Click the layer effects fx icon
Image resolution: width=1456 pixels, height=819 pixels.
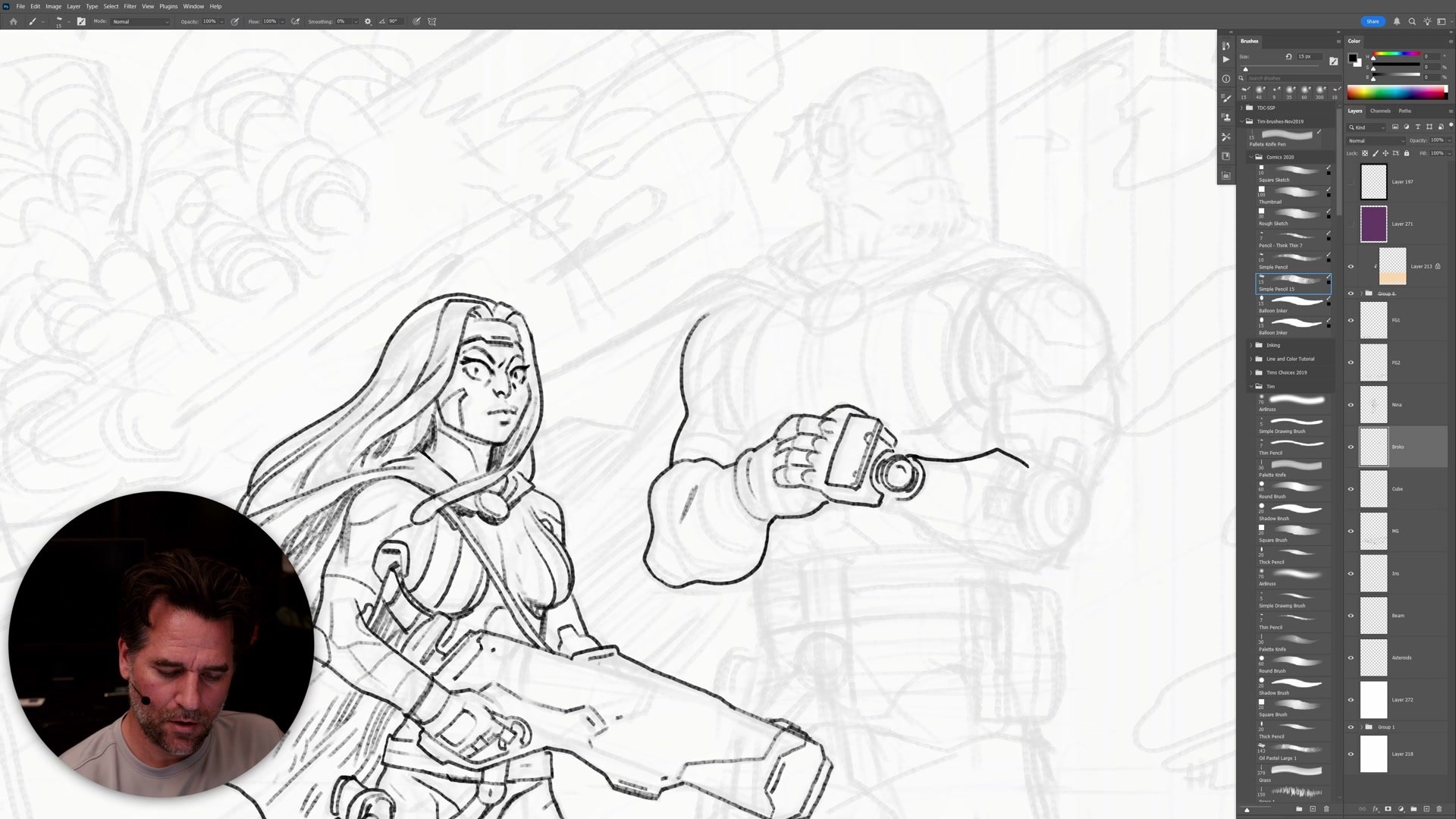pyautogui.click(x=1375, y=808)
